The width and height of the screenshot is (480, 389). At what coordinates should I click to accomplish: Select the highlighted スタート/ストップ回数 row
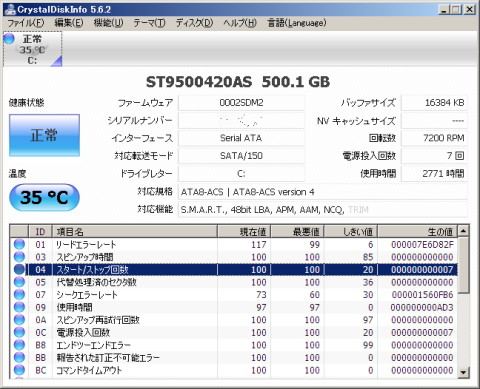[x=242, y=270]
